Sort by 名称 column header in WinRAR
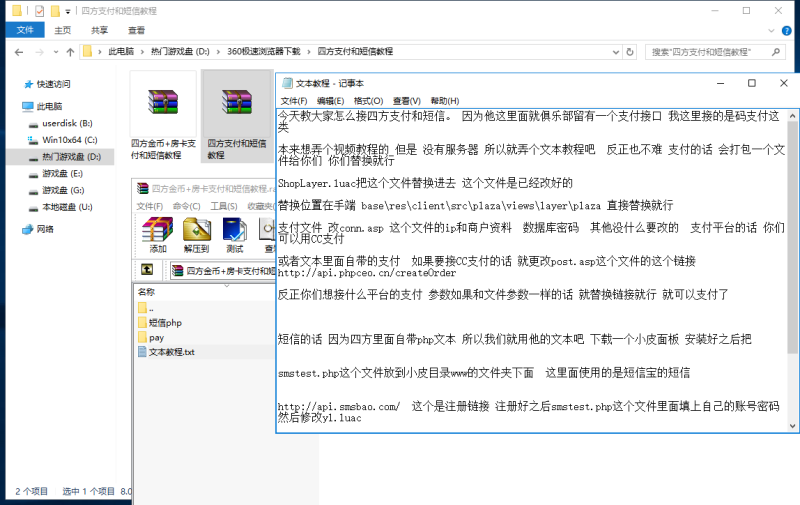The width and height of the screenshot is (800, 505). click(x=146, y=292)
